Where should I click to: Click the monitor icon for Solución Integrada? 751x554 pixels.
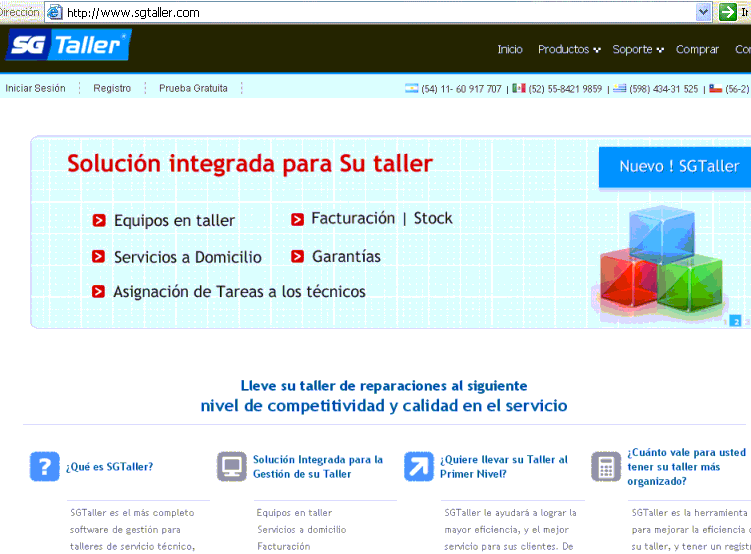pyautogui.click(x=232, y=466)
